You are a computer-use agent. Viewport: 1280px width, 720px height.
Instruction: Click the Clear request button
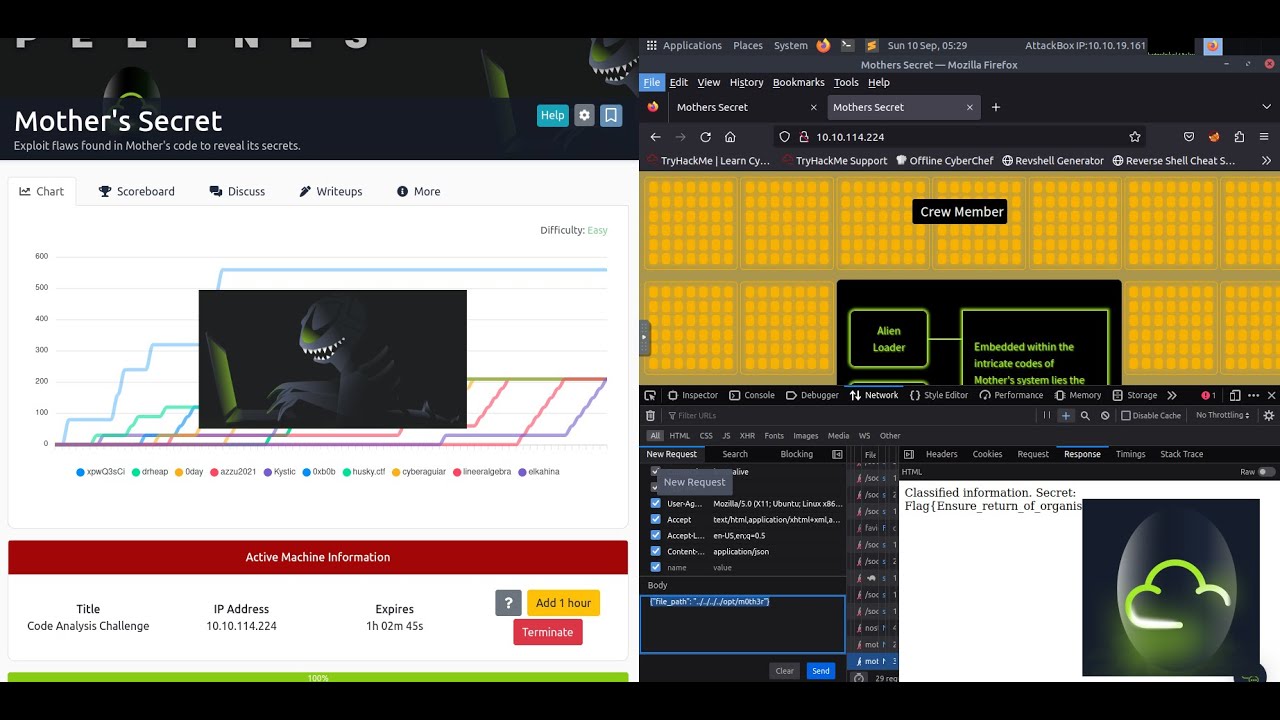click(x=785, y=671)
